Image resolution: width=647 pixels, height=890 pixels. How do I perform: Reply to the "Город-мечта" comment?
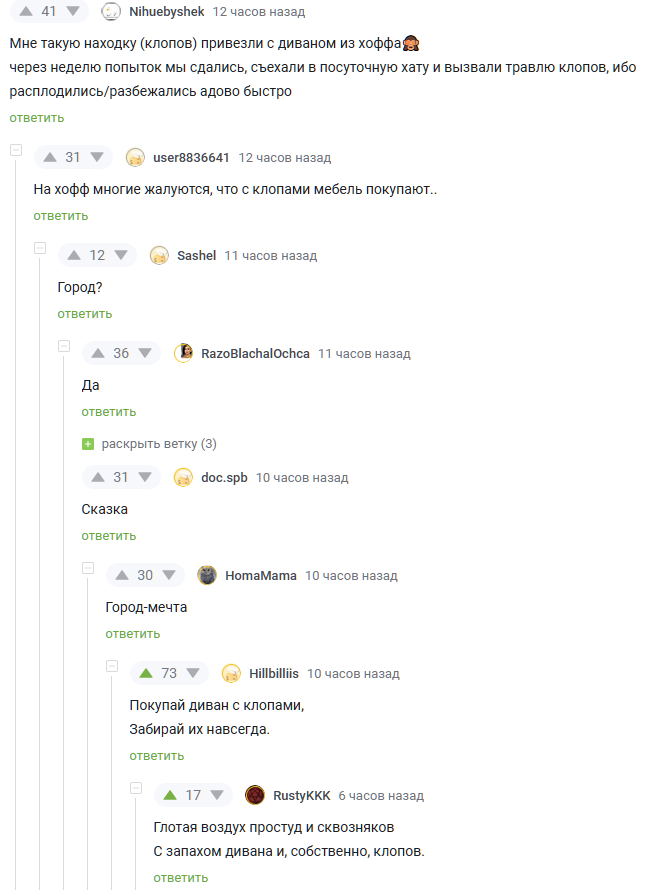pos(133,634)
